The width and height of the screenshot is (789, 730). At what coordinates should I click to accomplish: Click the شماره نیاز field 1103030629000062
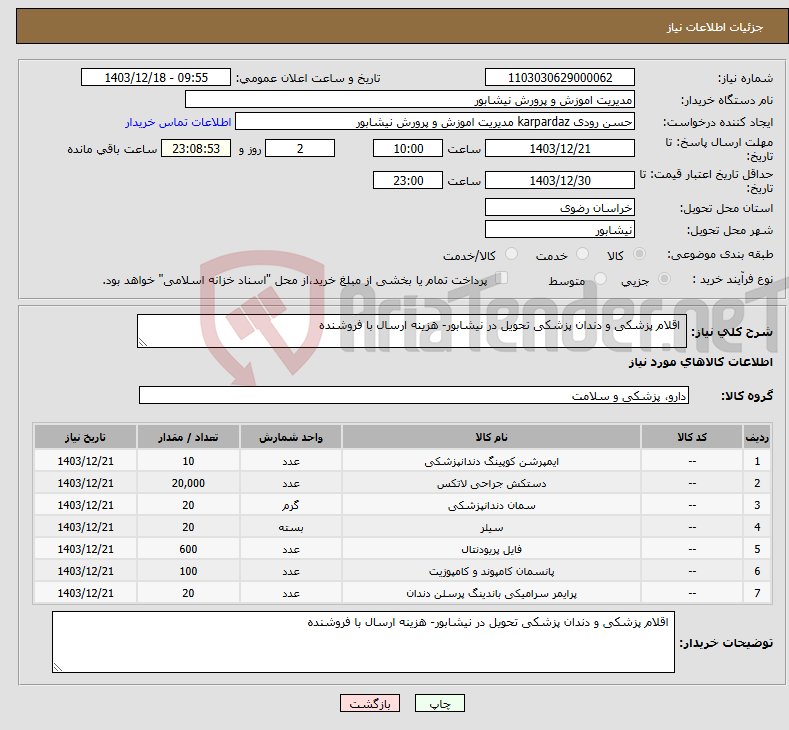point(560,77)
